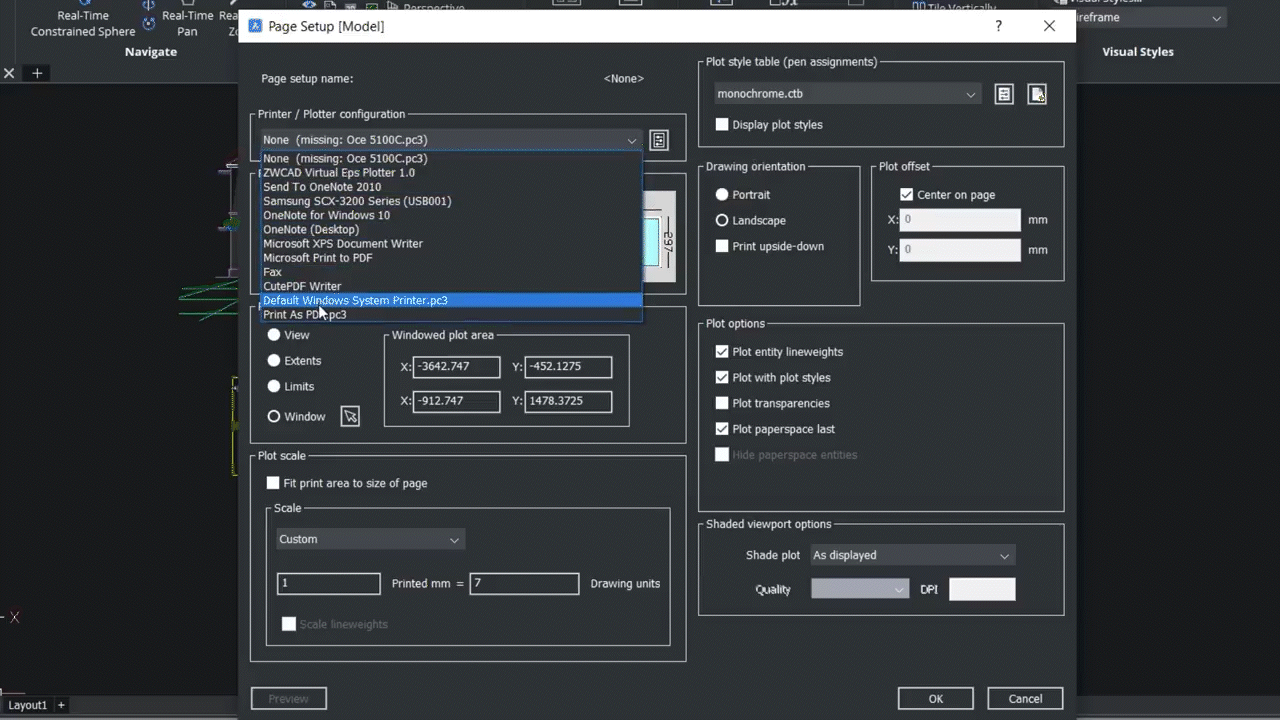Click the plot offset Y field
The width and height of the screenshot is (1280, 720).
(x=960, y=250)
